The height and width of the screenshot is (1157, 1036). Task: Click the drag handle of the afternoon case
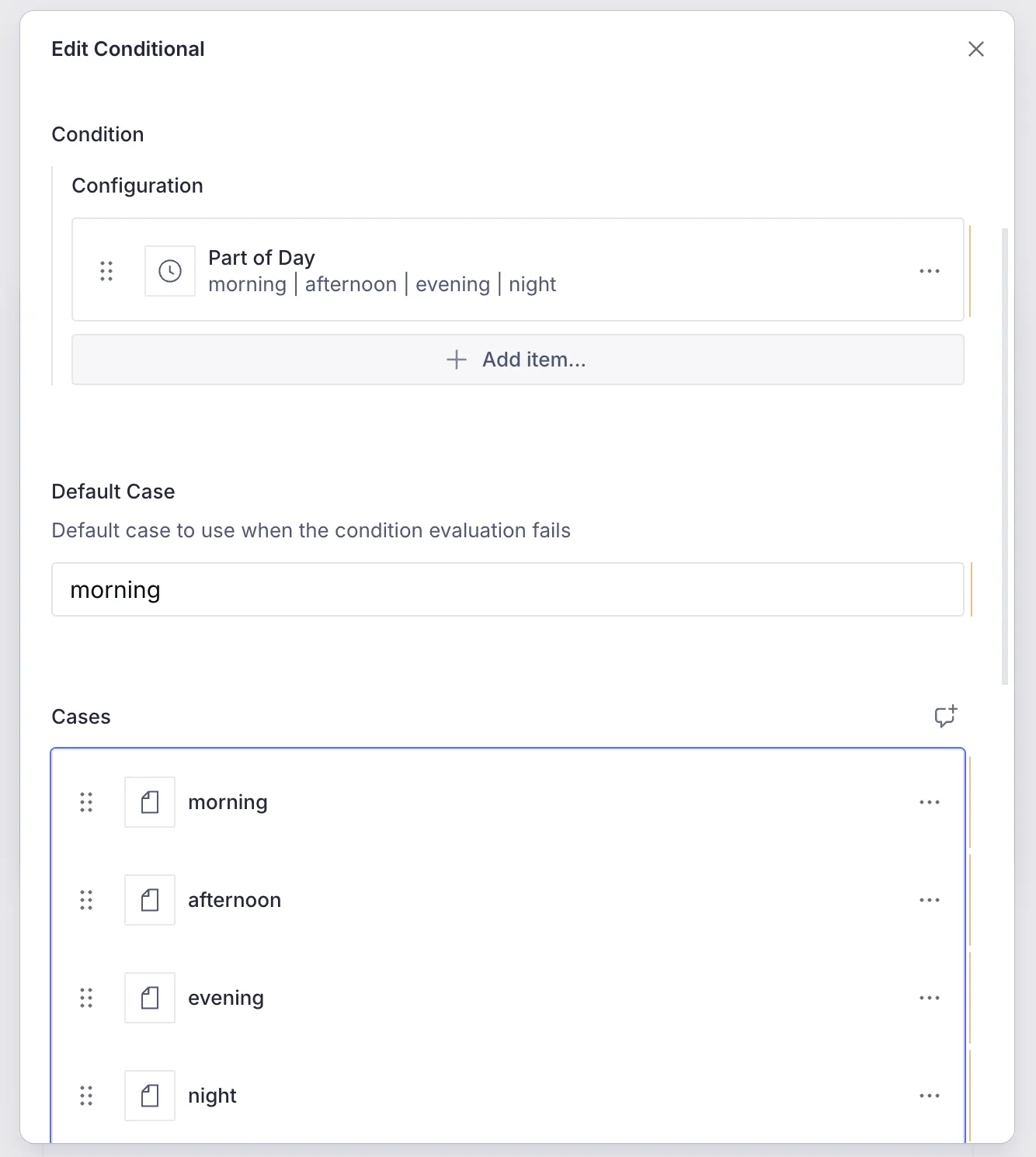click(x=86, y=900)
